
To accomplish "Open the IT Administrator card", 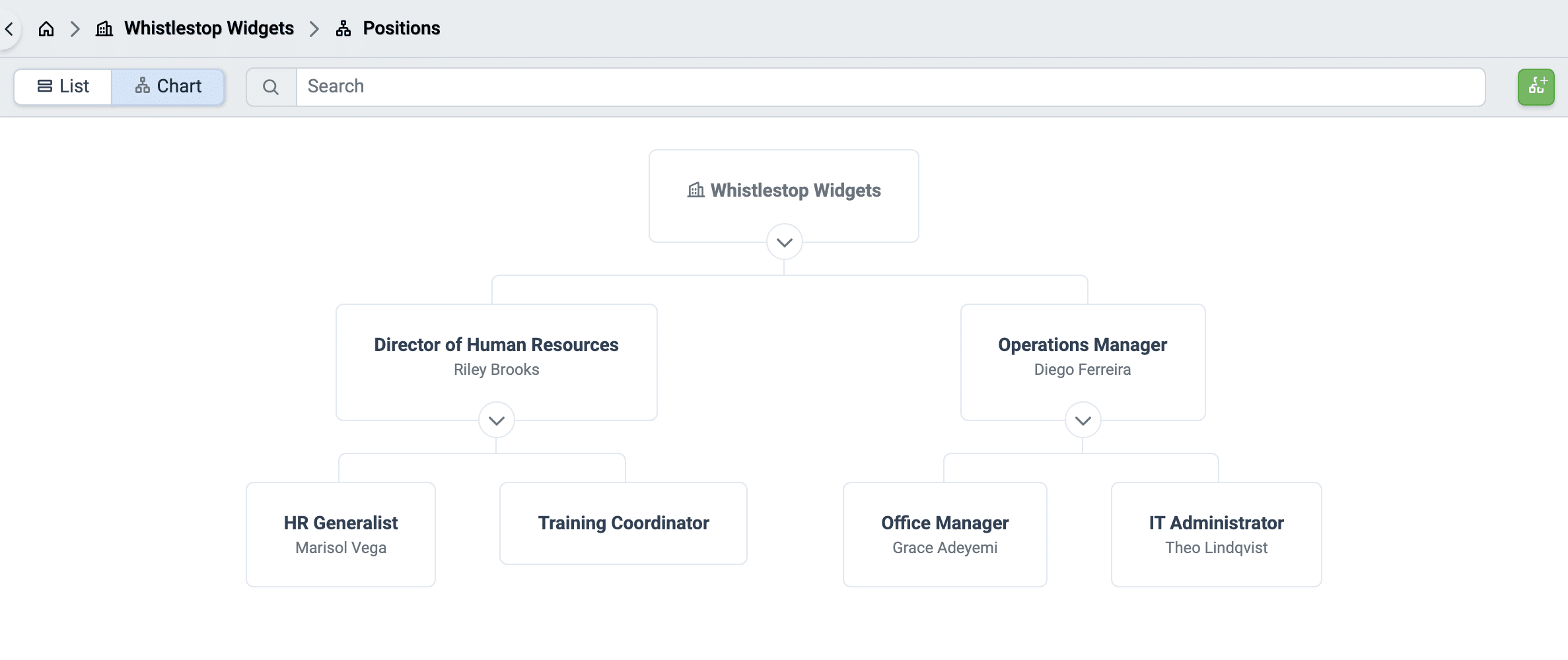I will click(x=1217, y=535).
